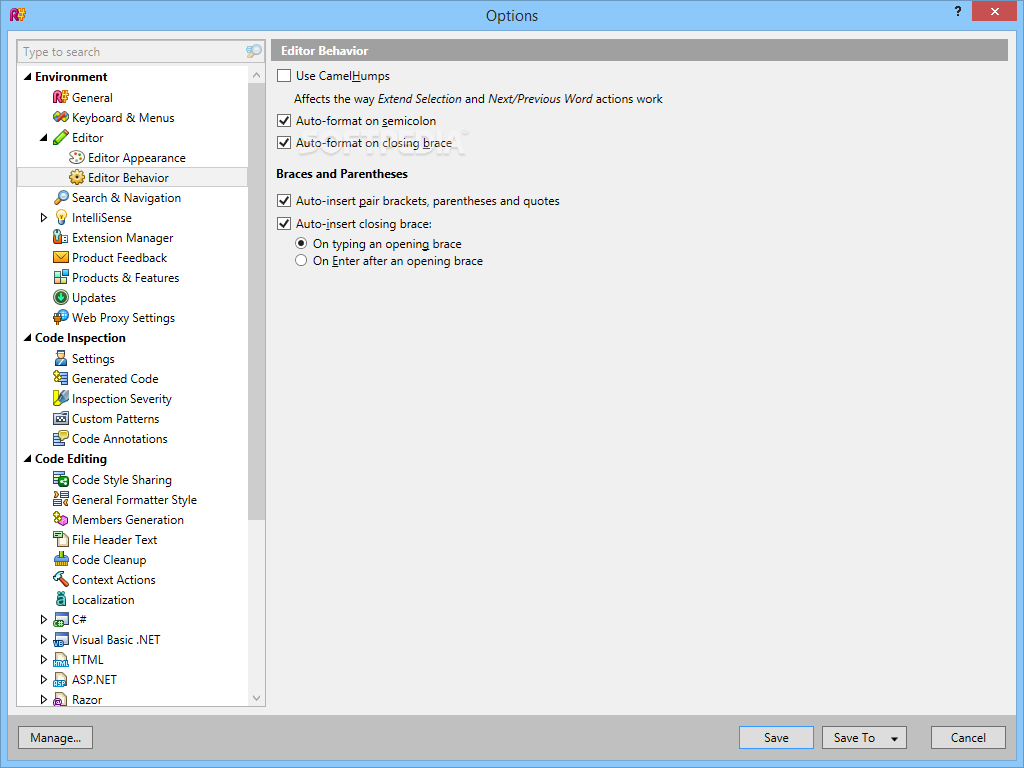Click the pencil icon next to Editor
This screenshot has height=768, width=1024.
pos(60,137)
